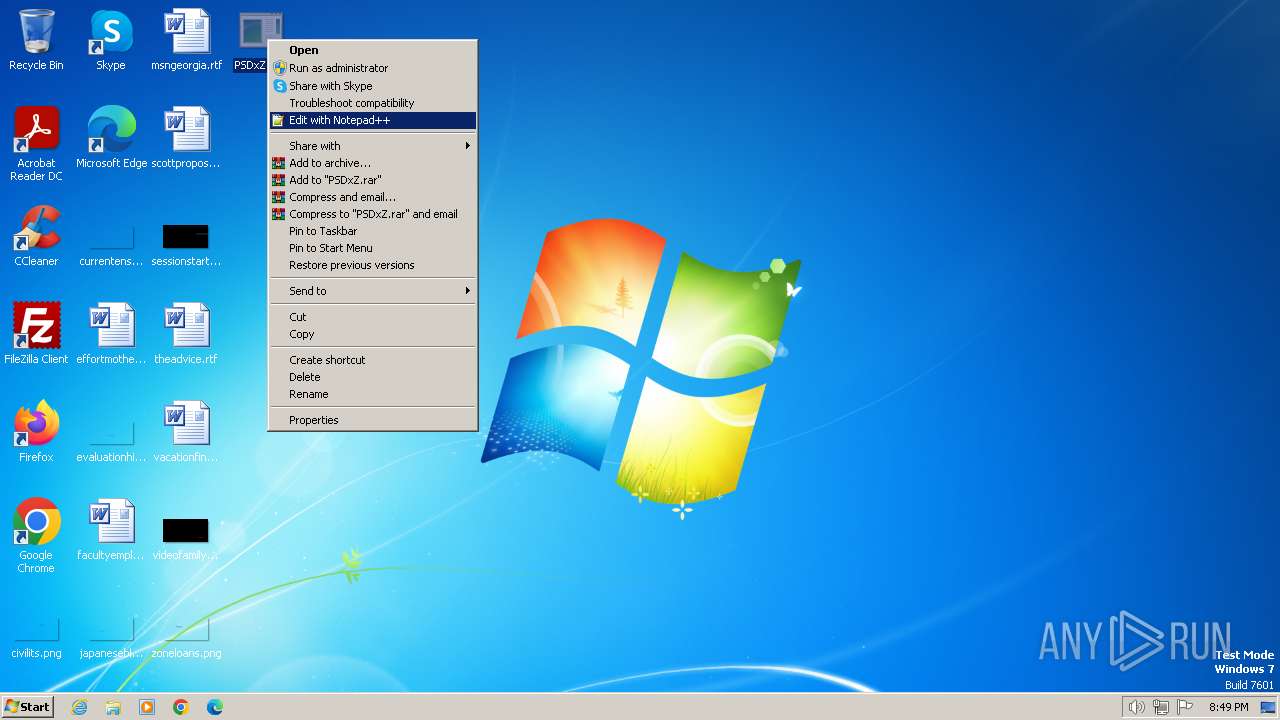The width and height of the screenshot is (1280, 720).
Task: Select the CCleaner desktop shortcut
Action: tap(36, 235)
